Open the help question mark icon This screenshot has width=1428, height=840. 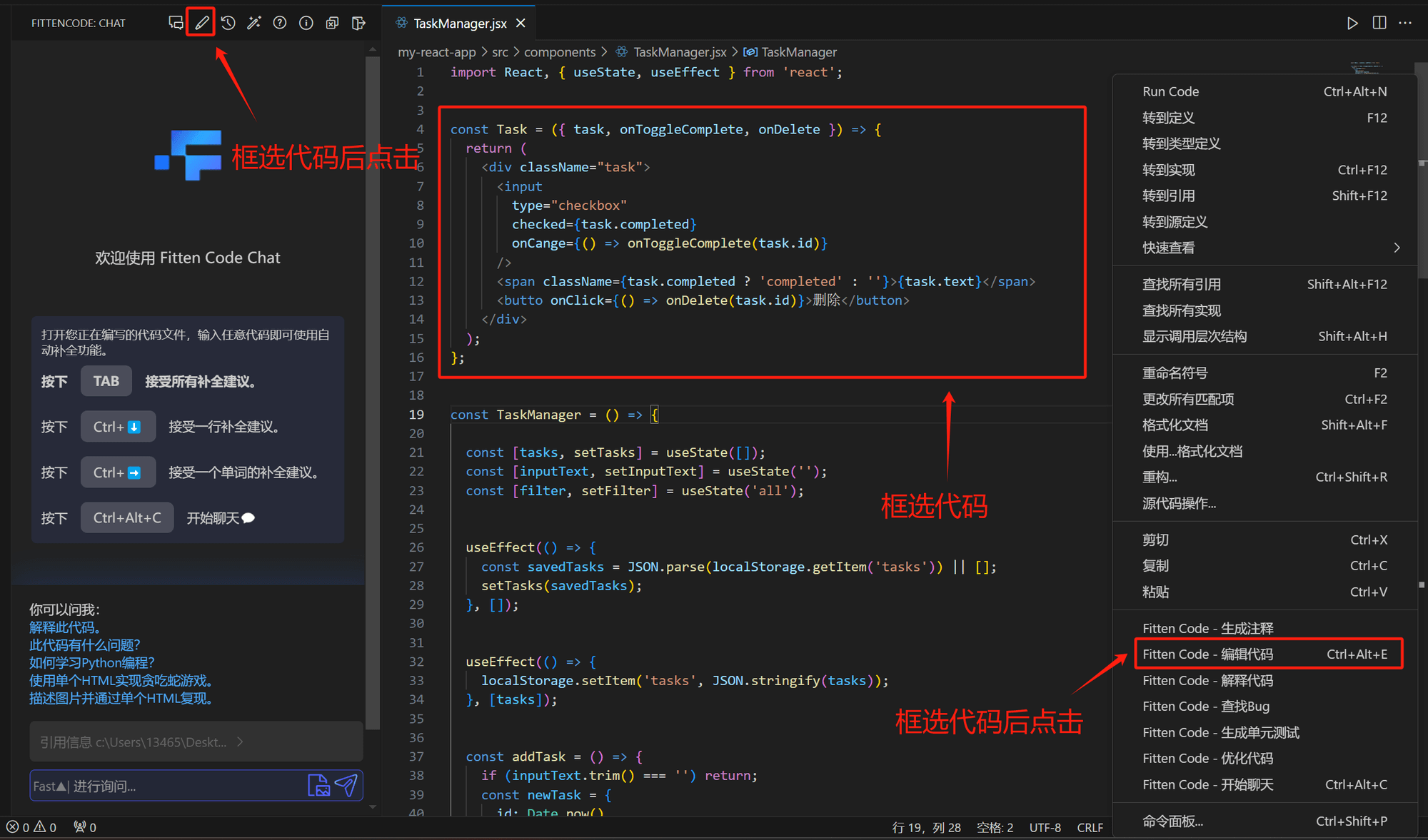point(280,23)
